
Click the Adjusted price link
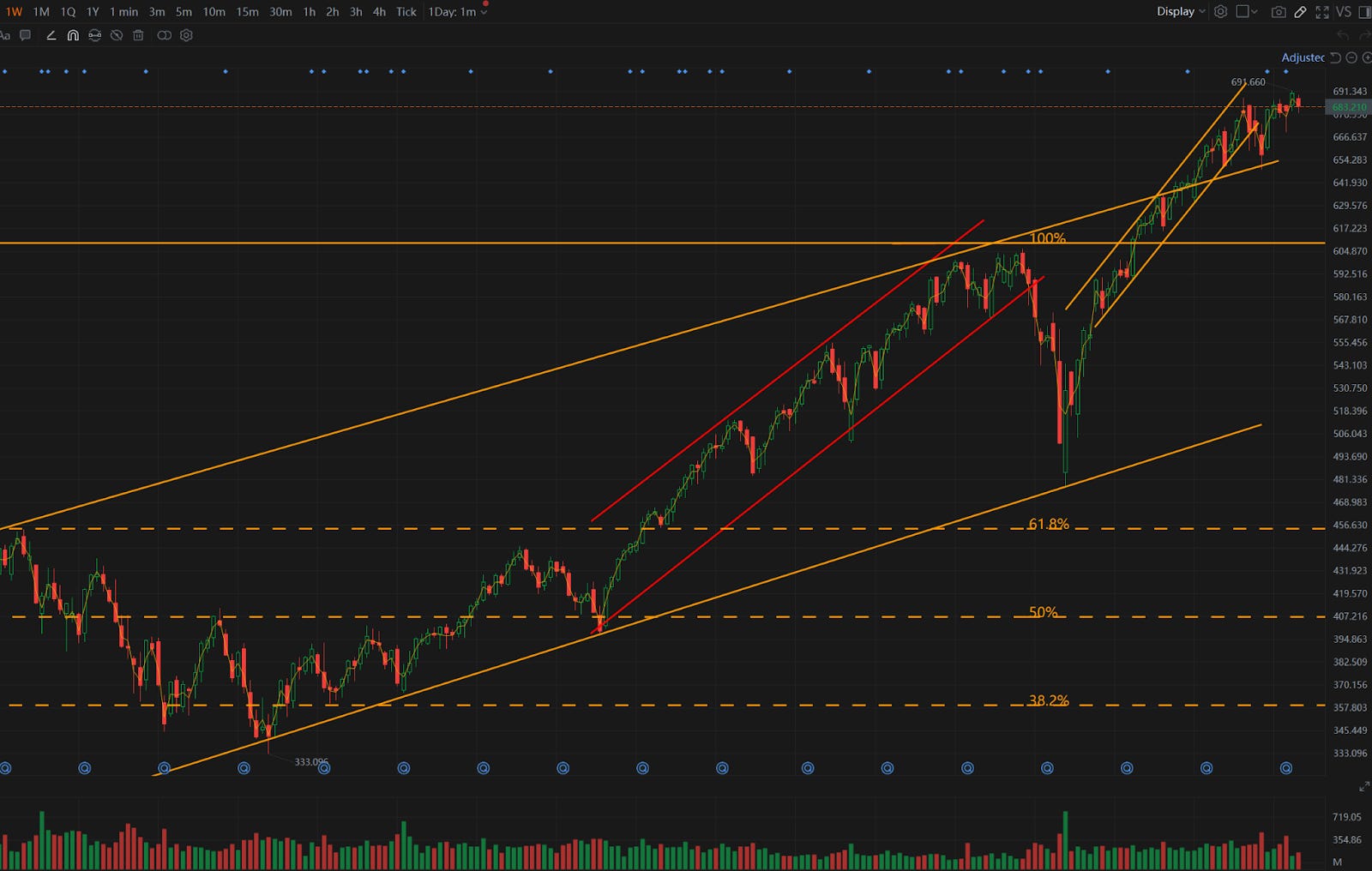[x=1303, y=58]
